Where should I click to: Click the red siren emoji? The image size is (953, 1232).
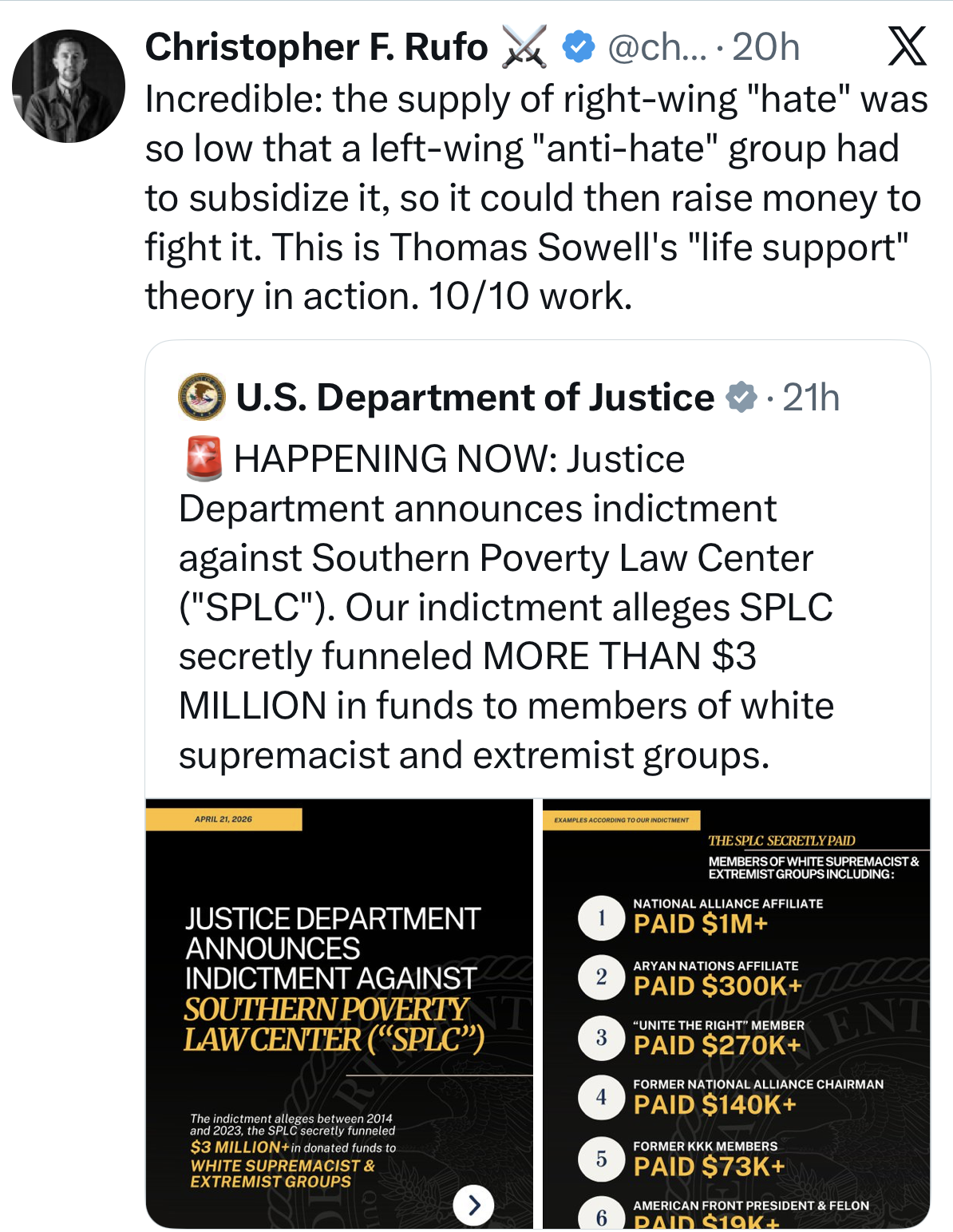tap(204, 459)
